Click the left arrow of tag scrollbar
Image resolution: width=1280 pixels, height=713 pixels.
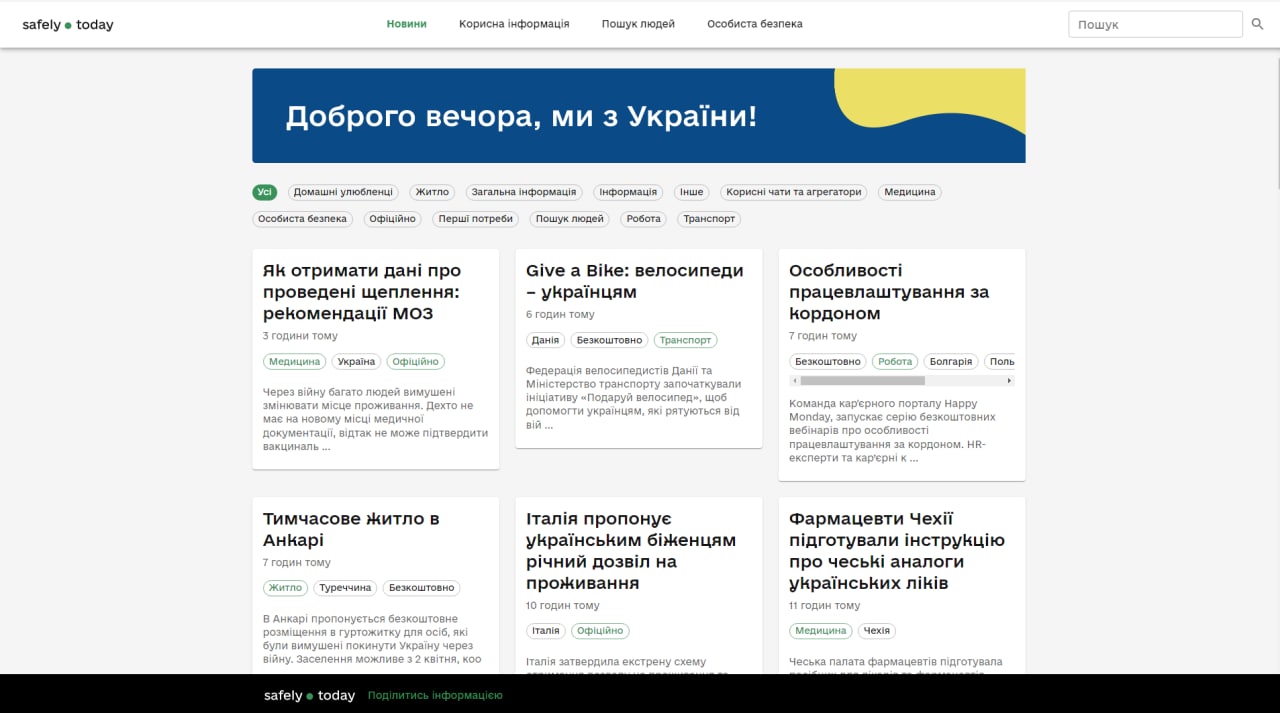click(795, 381)
